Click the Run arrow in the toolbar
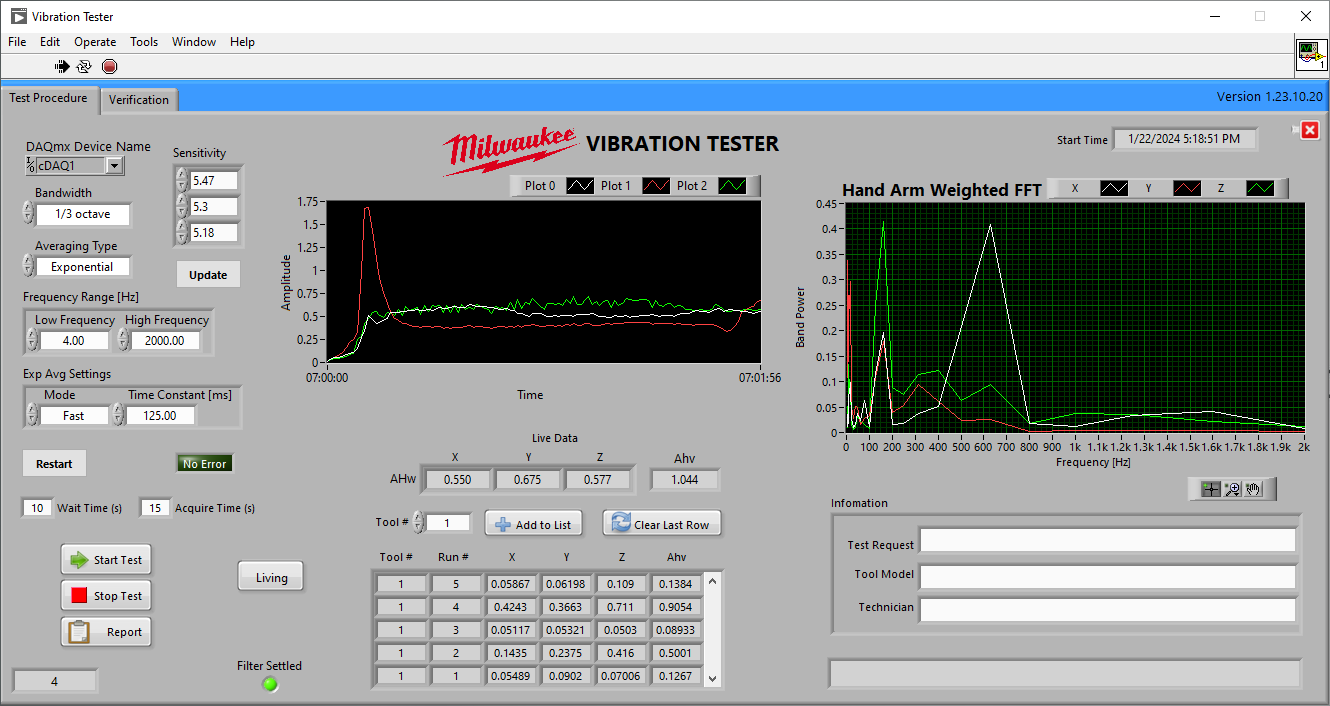The height and width of the screenshot is (706, 1330). tap(62, 67)
